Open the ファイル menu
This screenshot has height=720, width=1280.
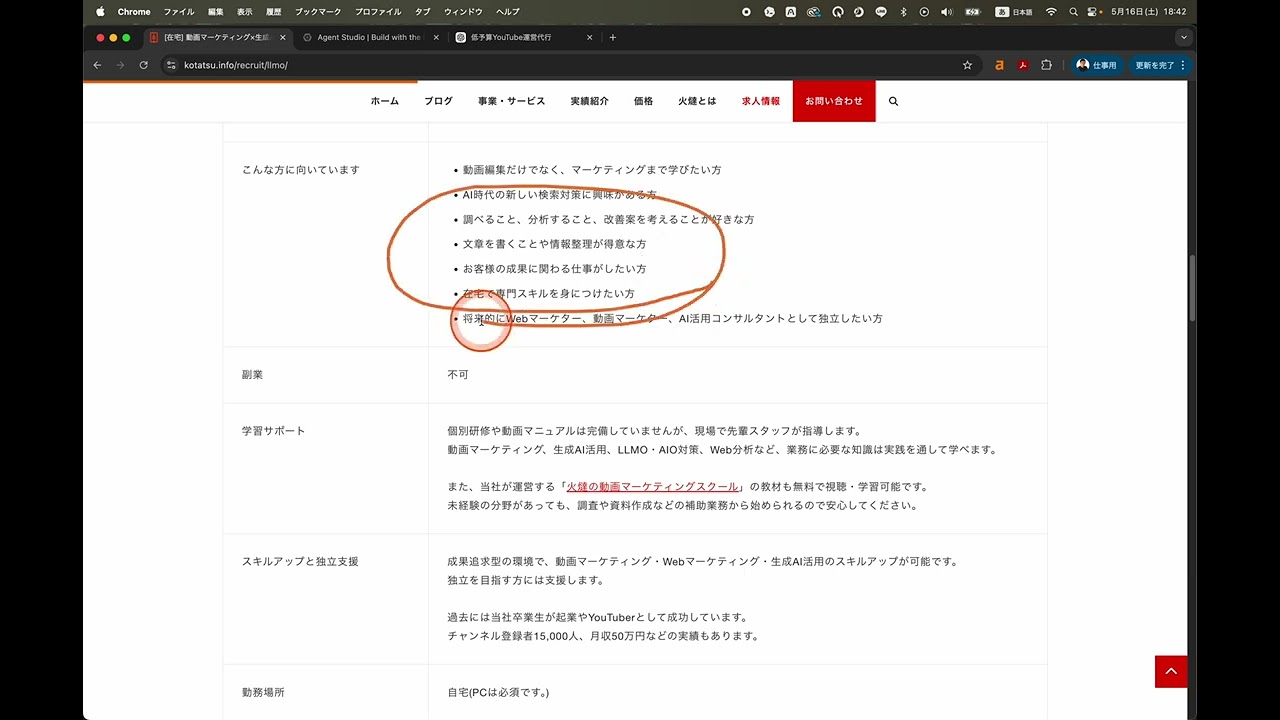pos(179,12)
